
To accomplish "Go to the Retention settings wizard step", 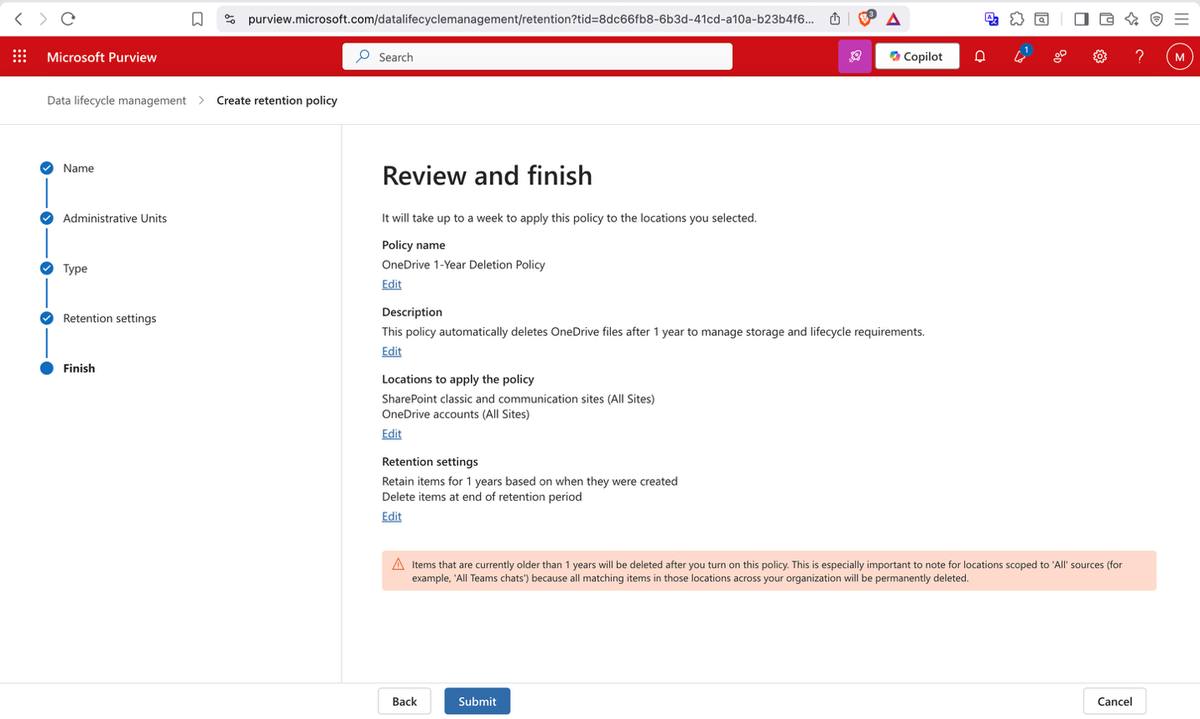I will click(x=109, y=318).
